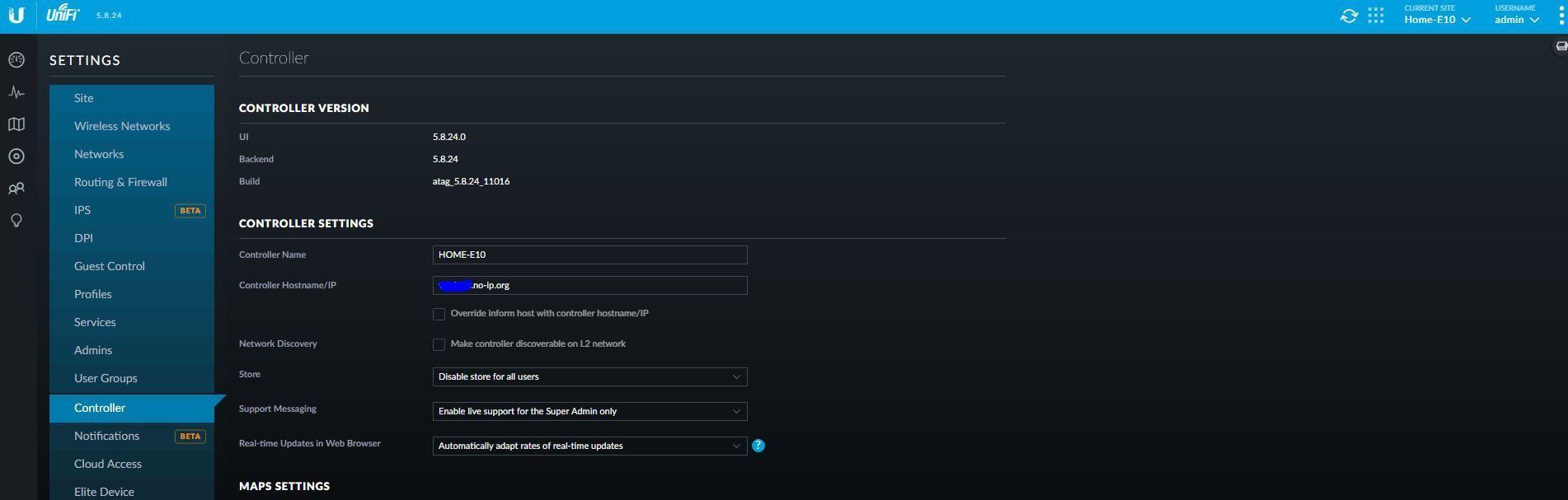Open the Store dropdown

point(589,376)
